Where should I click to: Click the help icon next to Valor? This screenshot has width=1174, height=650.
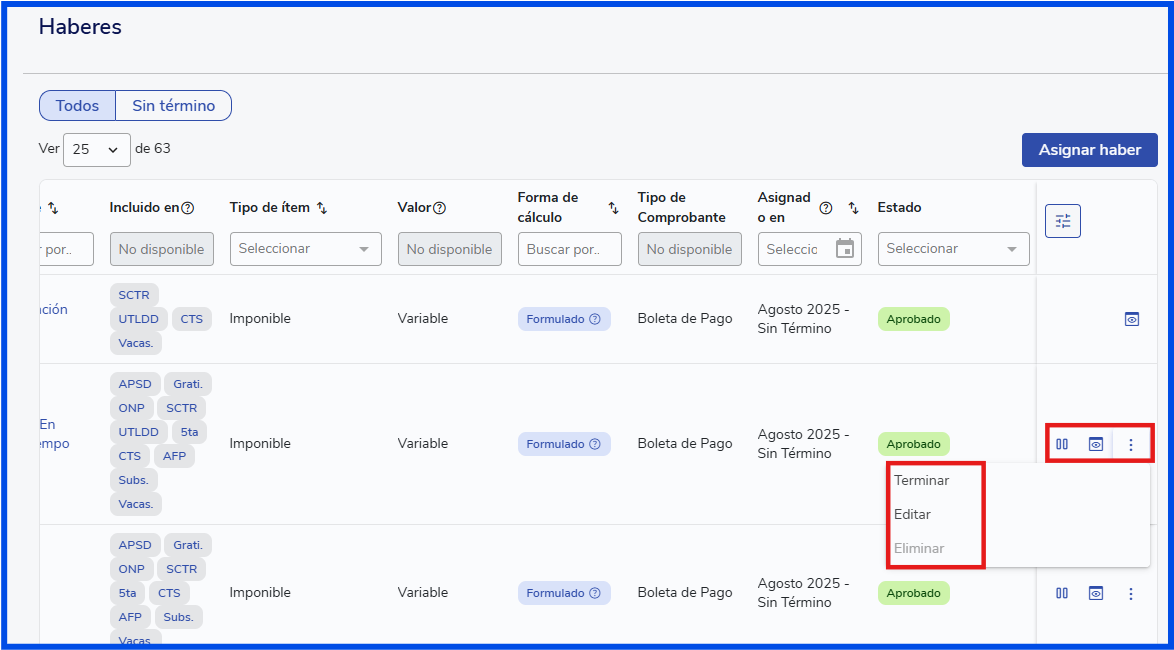click(x=439, y=208)
